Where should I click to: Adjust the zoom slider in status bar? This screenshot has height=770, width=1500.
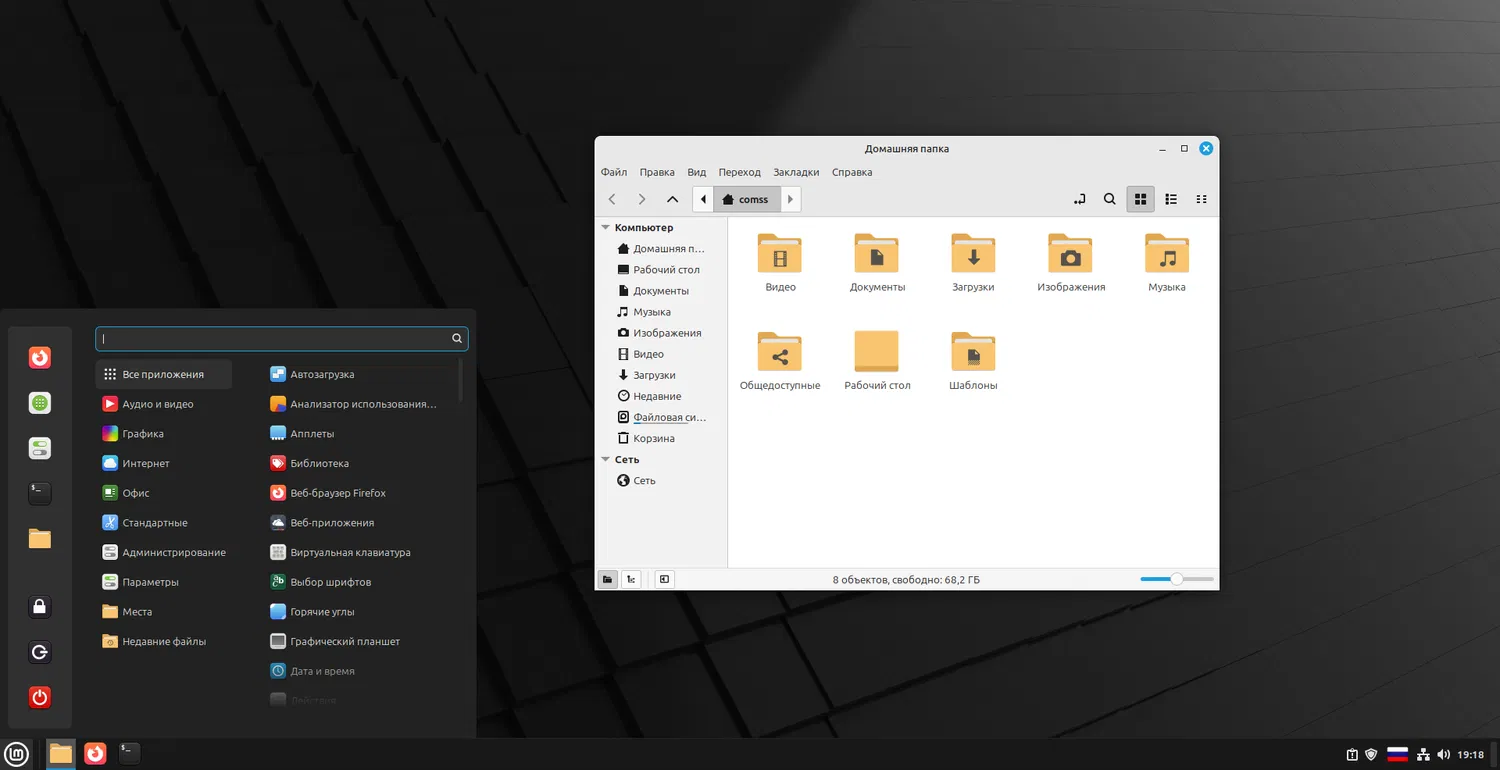pyautogui.click(x=1177, y=579)
